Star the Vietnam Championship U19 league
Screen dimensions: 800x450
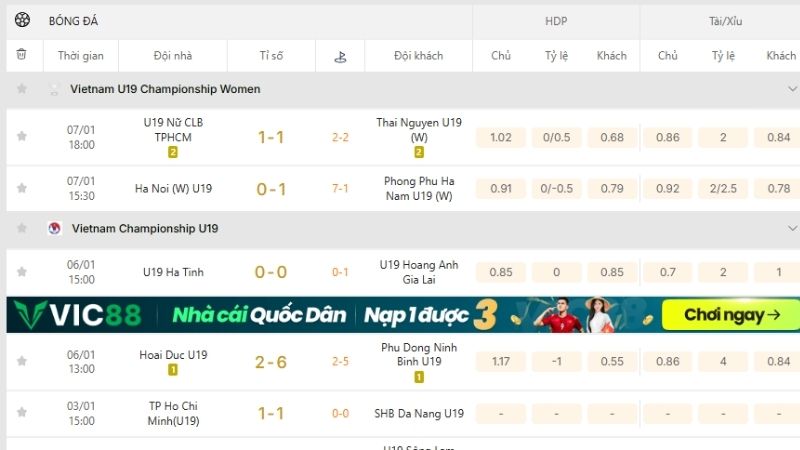[22, 228]
